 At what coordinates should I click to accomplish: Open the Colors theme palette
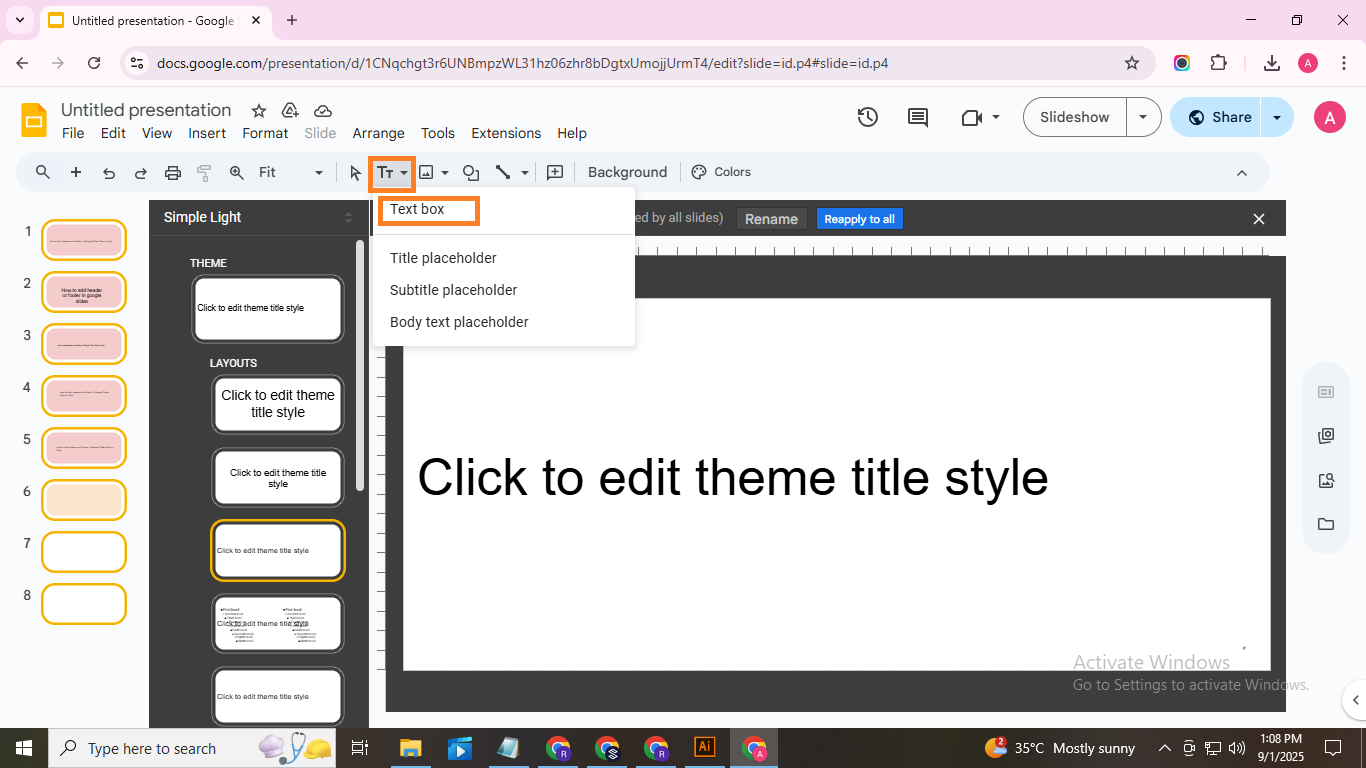point(721,172)
